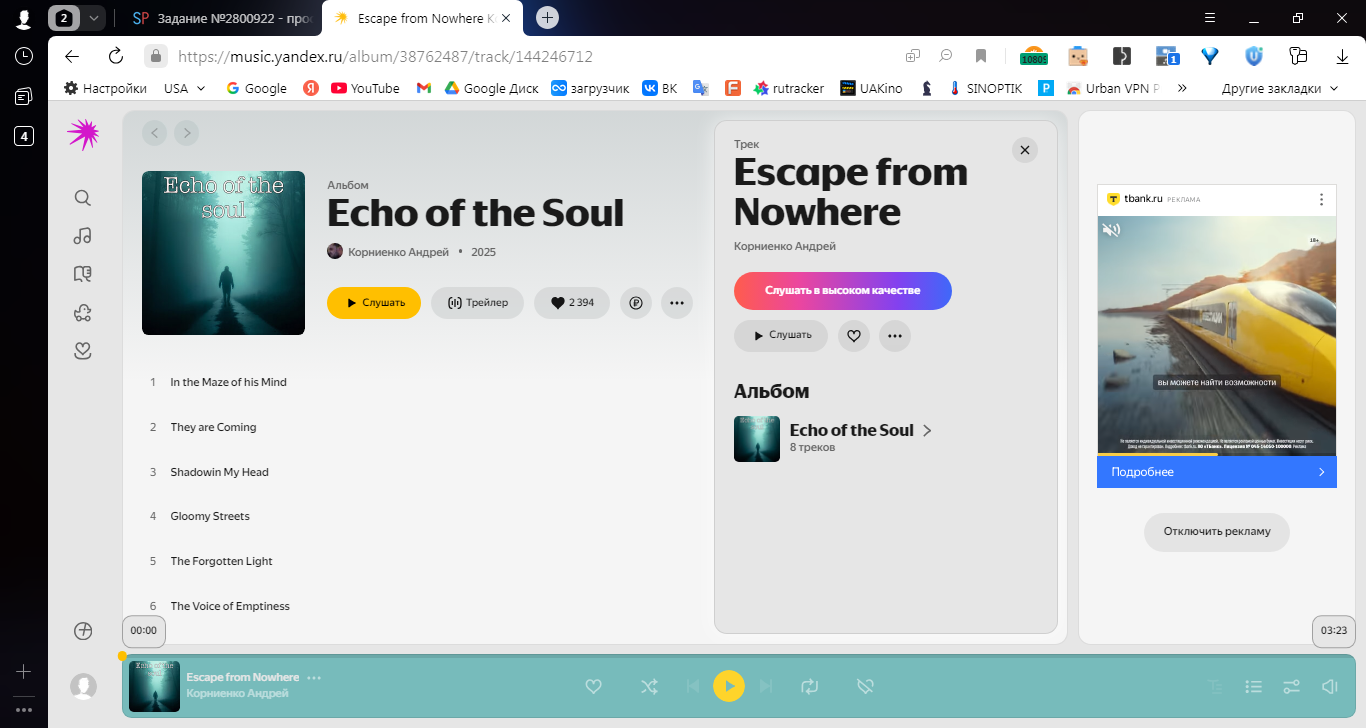Like the track in the track panel
The width and height of the screenshot is (1366, 728).
coord(853,336)
